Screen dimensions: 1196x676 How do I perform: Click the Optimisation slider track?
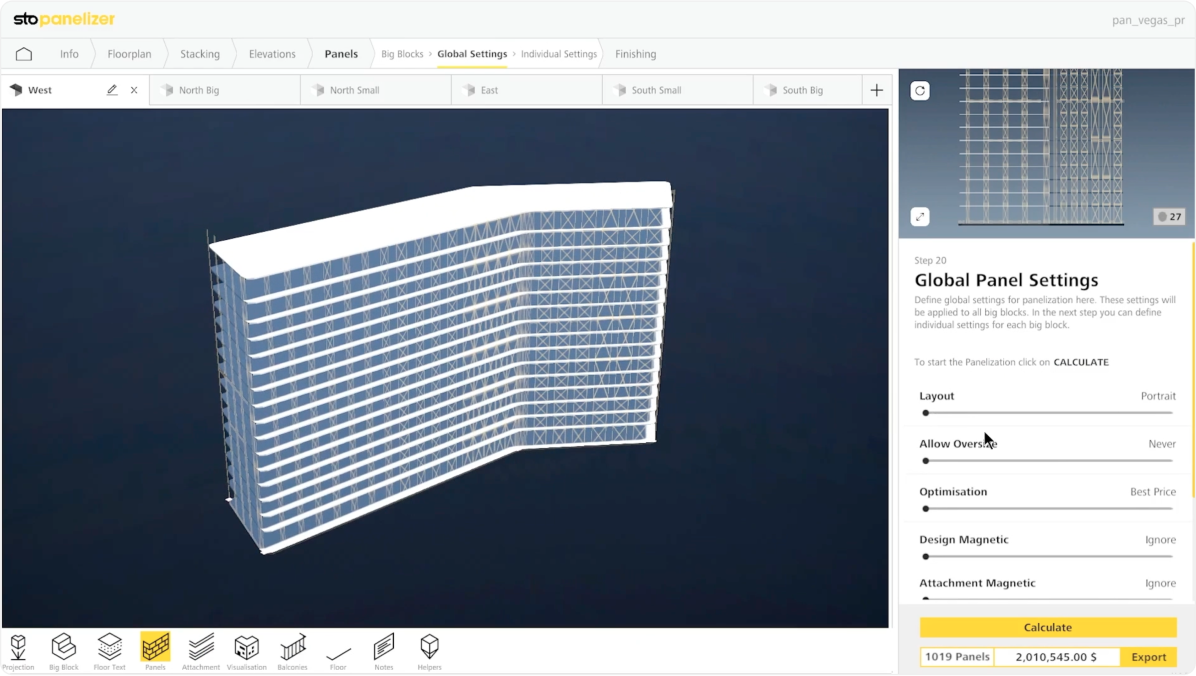pos(1046,509)
